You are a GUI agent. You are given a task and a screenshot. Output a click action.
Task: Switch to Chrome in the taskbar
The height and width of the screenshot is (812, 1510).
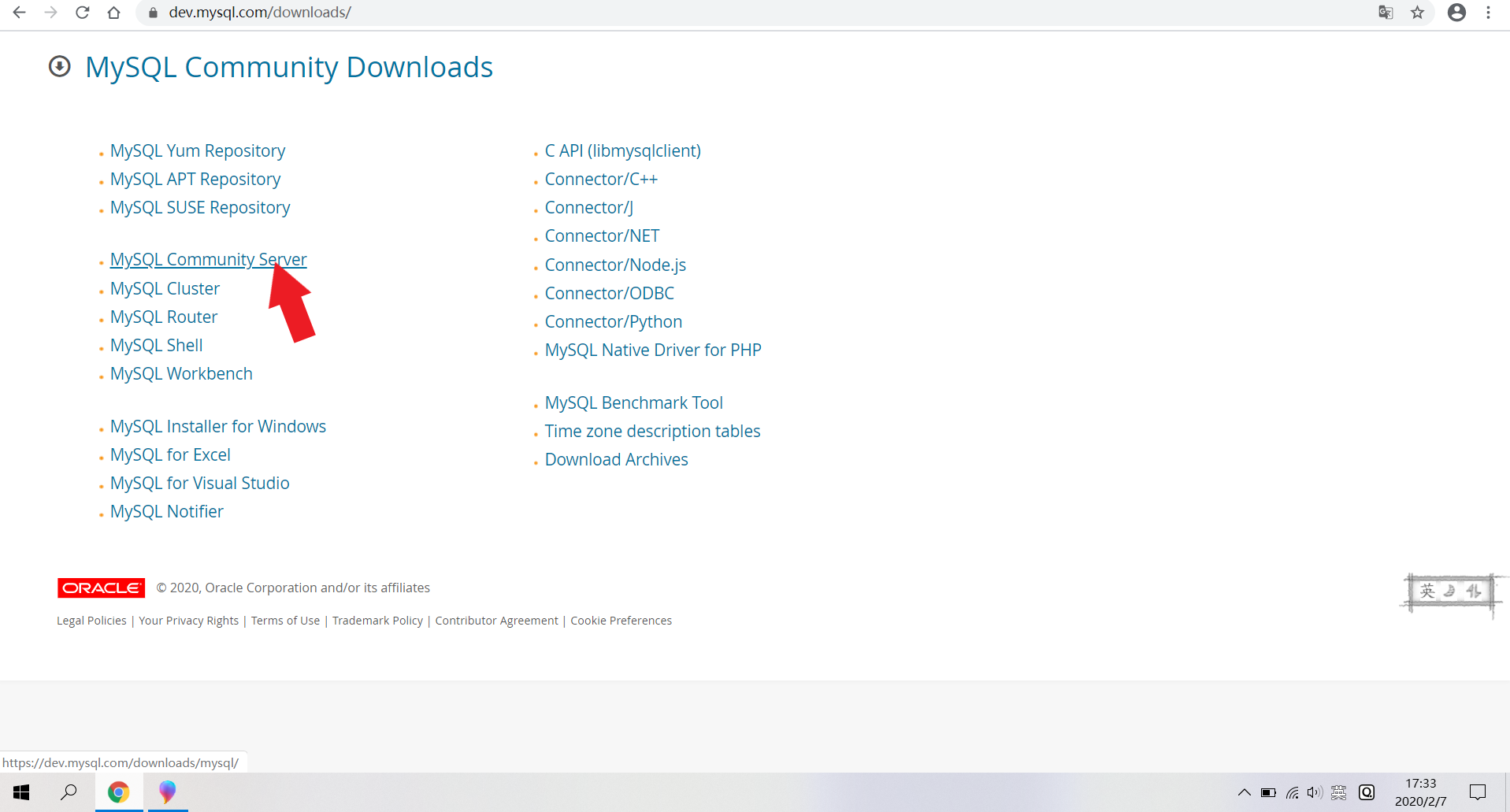[x=119, y=792]
